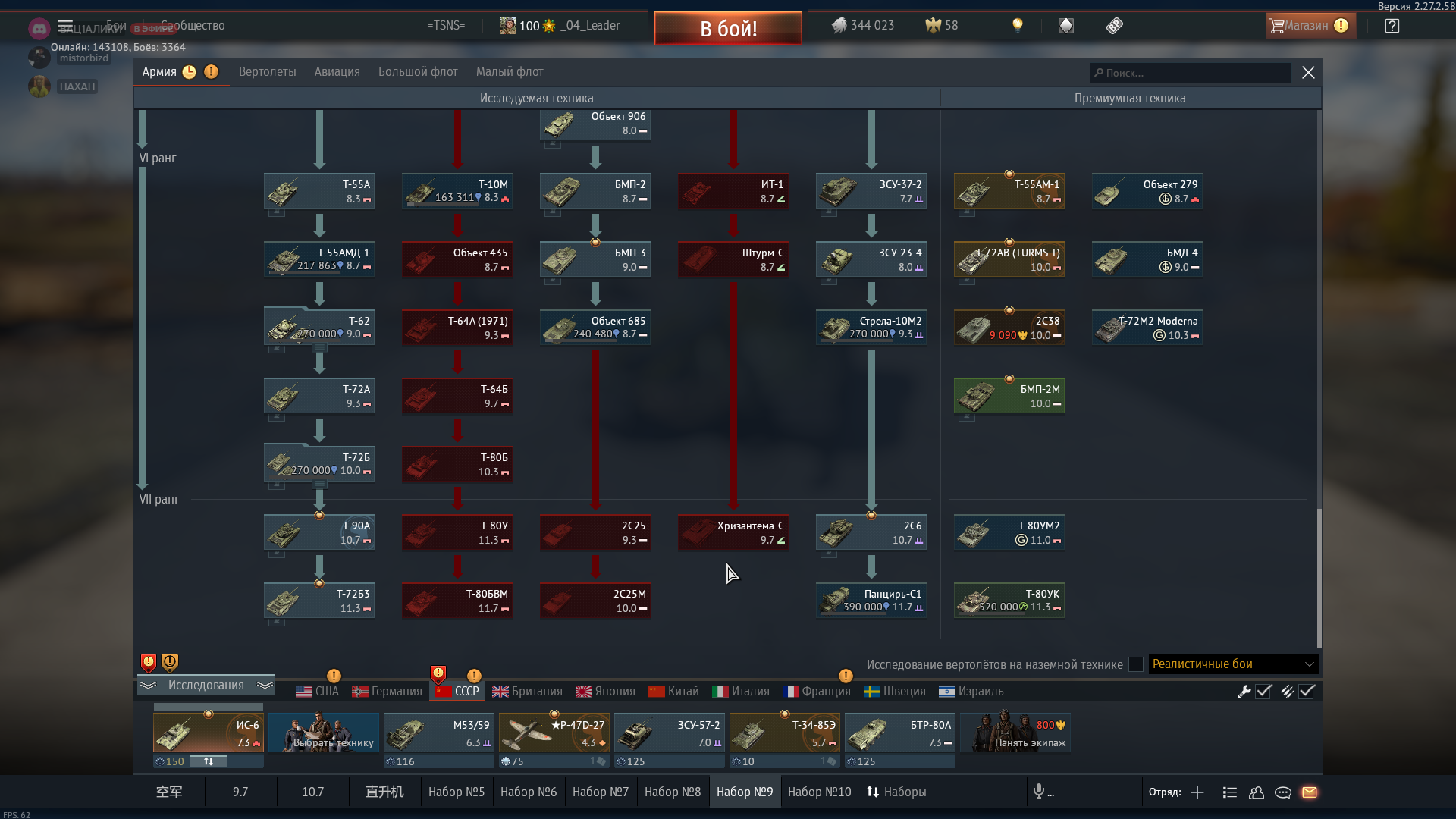Select the БМП-2М premium card
1456x819 pixels.
tap(1009, 396)
